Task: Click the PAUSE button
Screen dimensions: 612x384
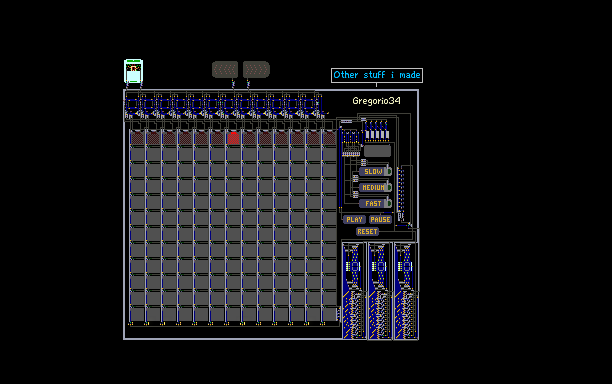Action: (380, 220)
